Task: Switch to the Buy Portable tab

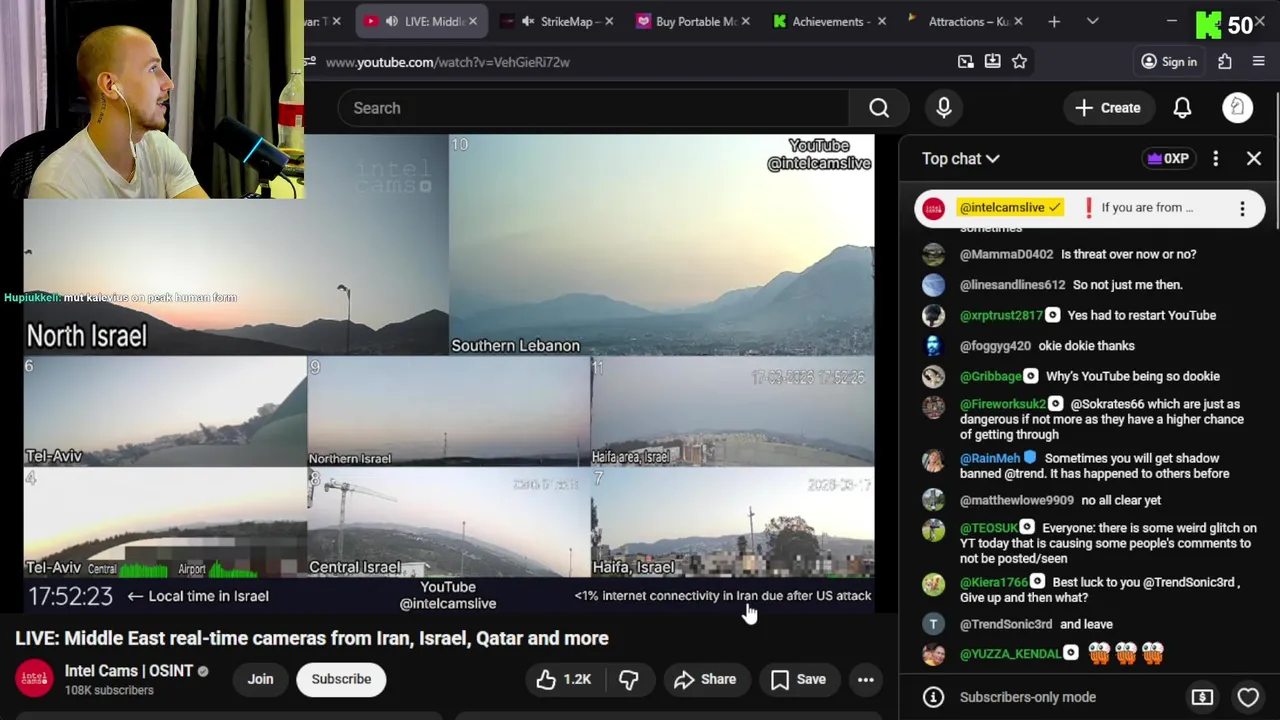Action: pos(692,21)
